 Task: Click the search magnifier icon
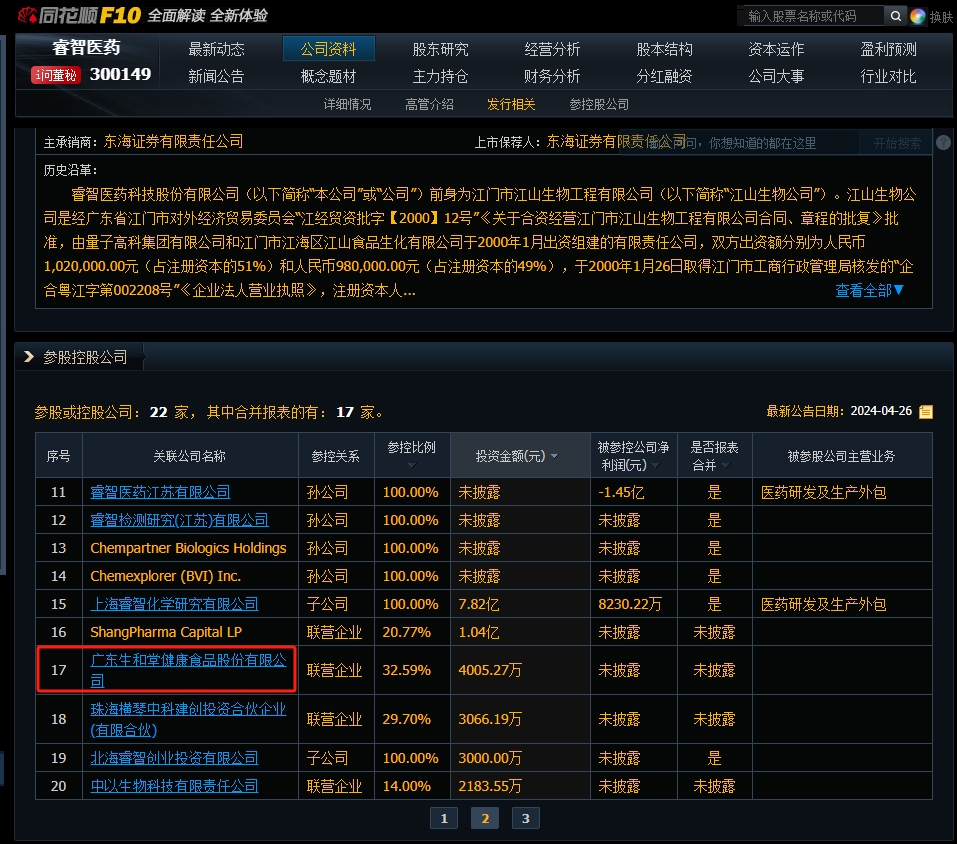[x=895, y=16]
